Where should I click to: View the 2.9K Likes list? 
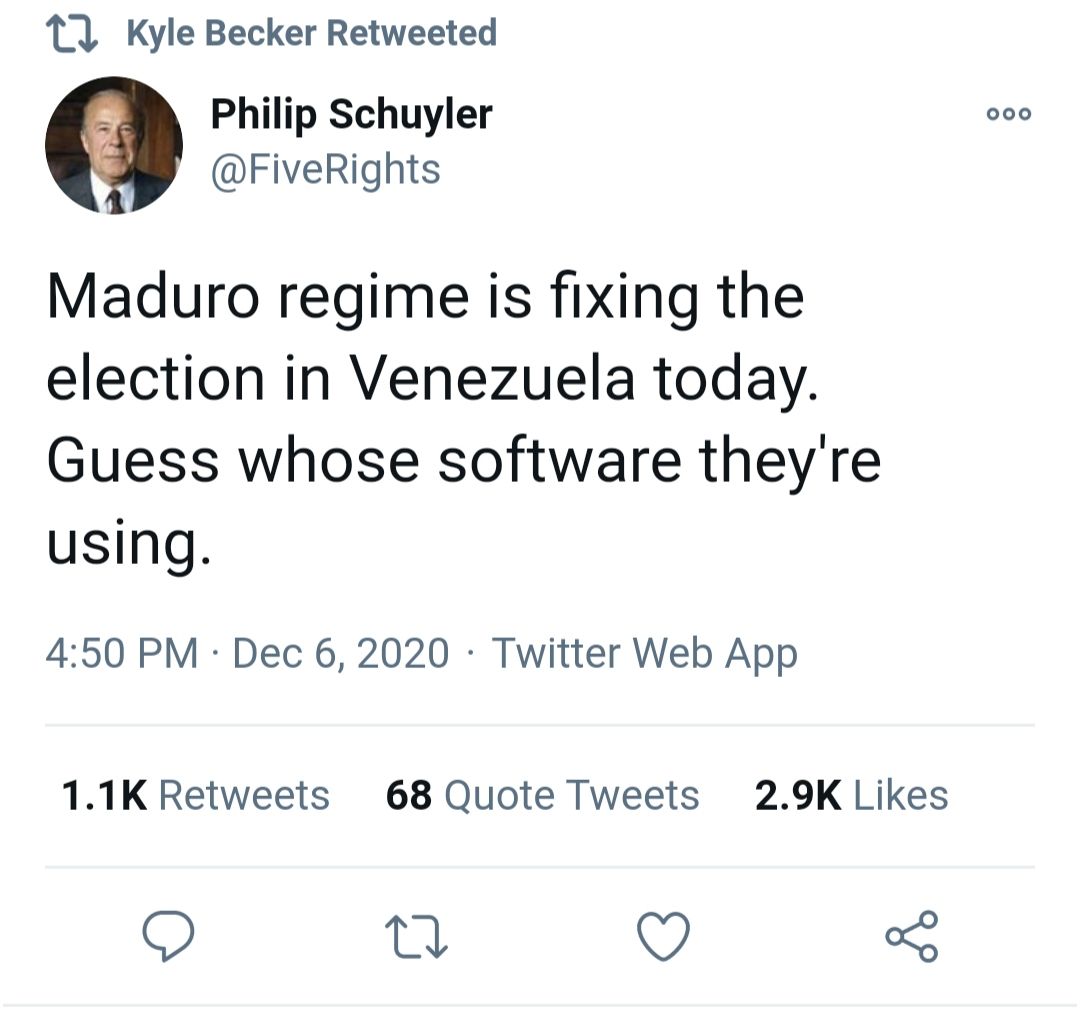pos(850,795)
